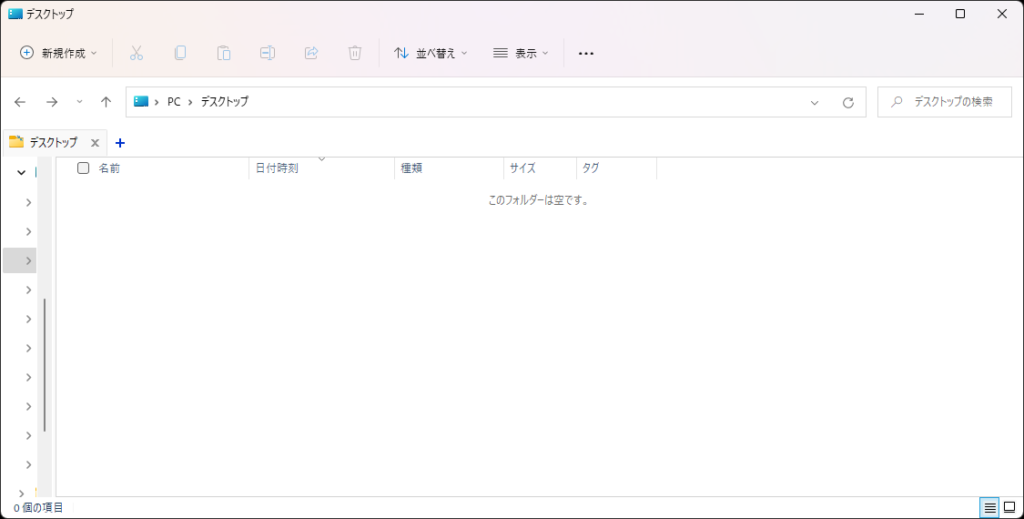Screen dimensions: 1024x519
Task: Open the address bar history dropdown chevron
Action: pos(814,102)
